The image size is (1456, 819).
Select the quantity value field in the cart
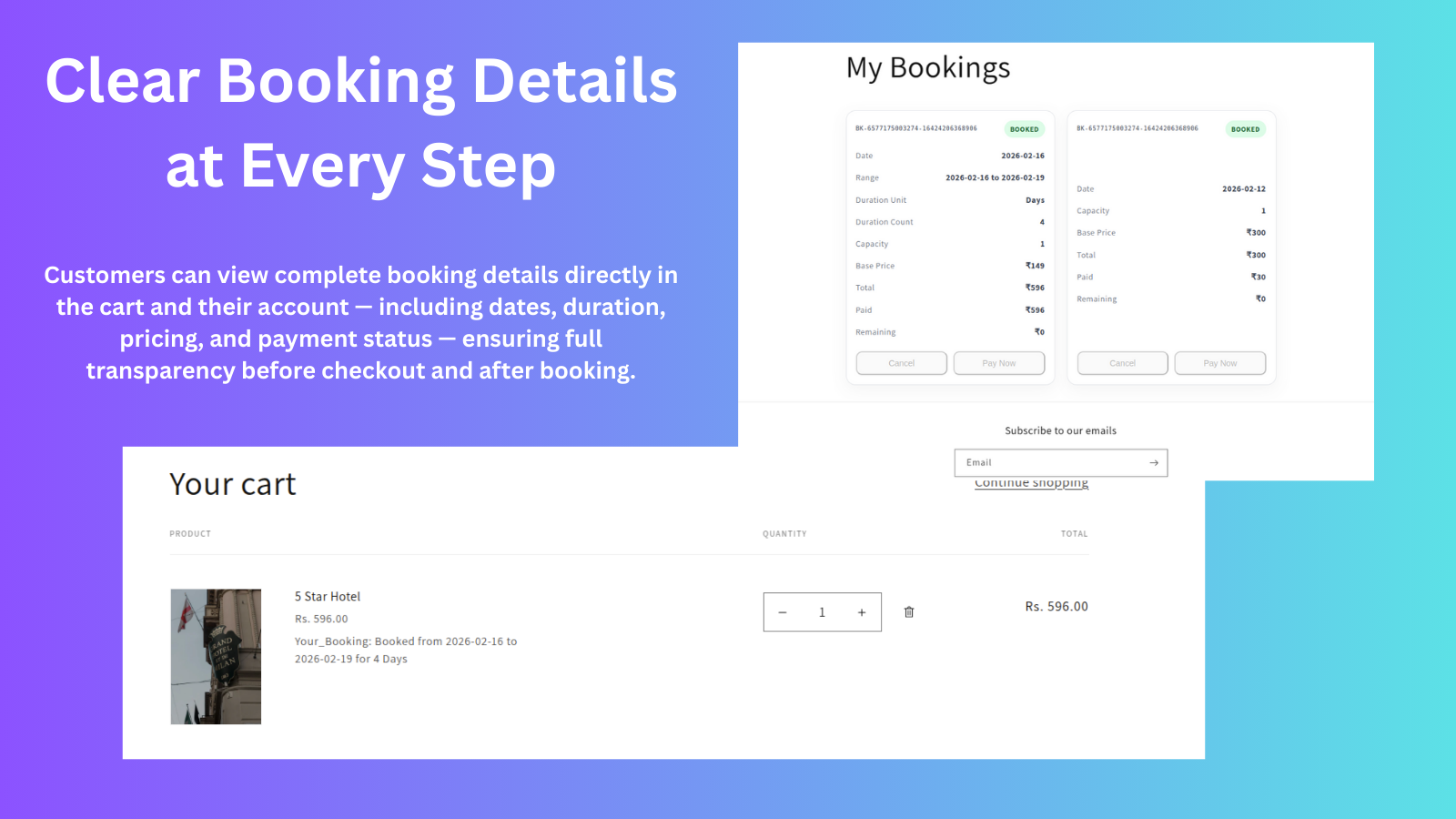(822, 612)
